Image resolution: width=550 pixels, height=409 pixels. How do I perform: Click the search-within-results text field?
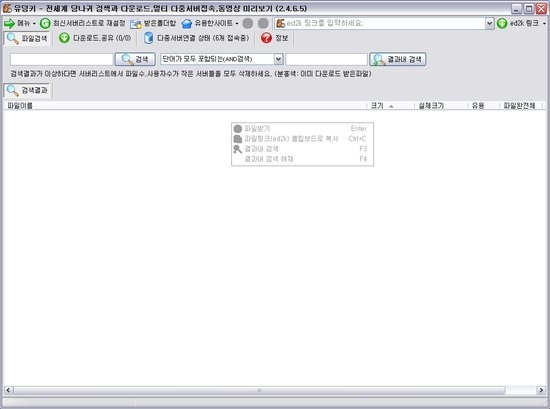[326, 59]
